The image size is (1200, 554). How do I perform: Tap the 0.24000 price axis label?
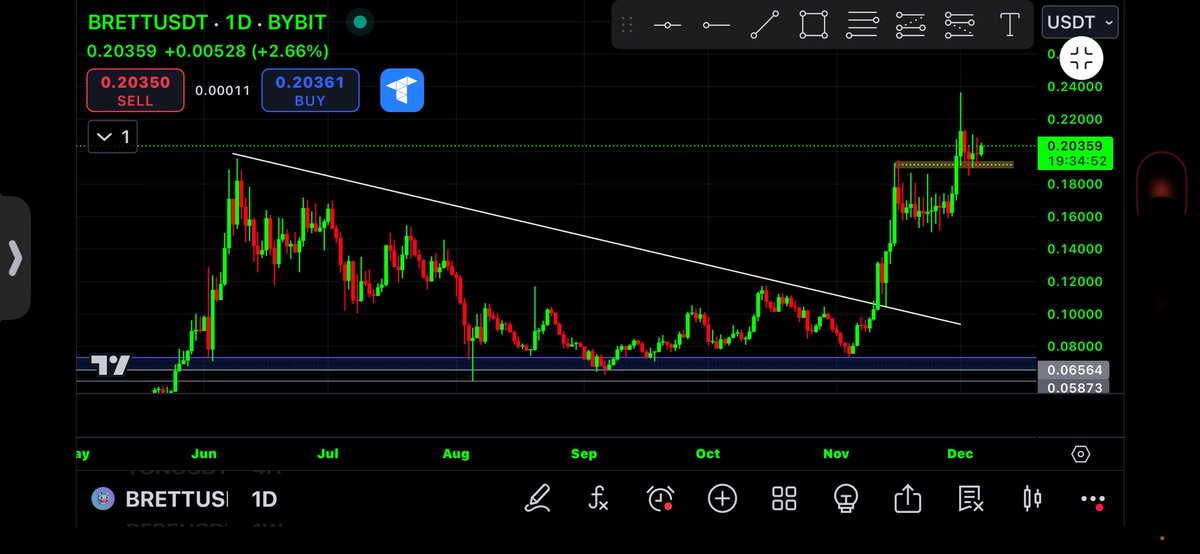point(1073,87)
